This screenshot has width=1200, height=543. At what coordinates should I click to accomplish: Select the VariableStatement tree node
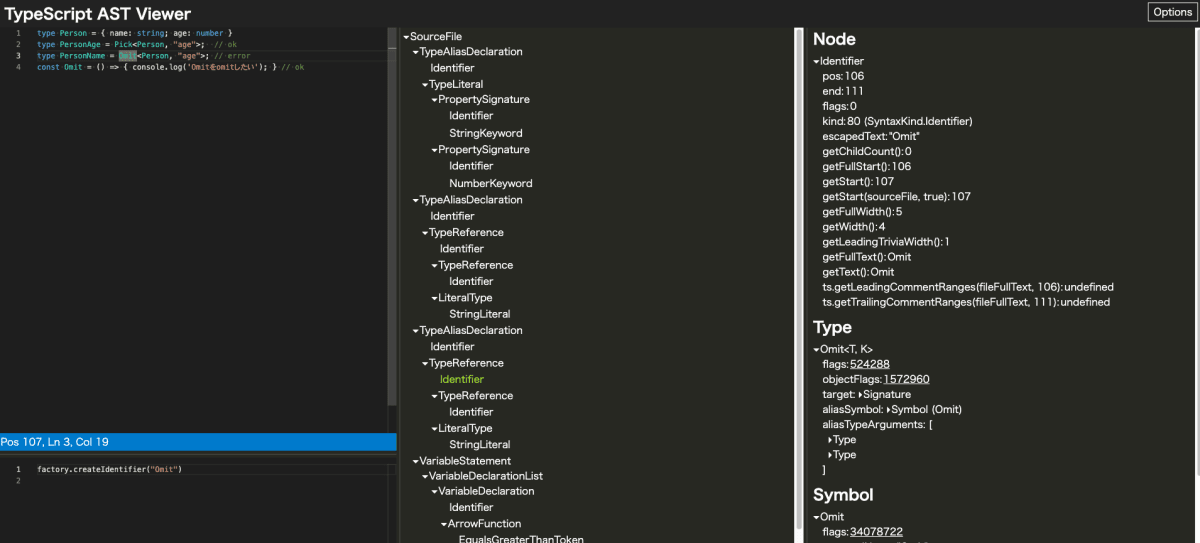[465, 461]
